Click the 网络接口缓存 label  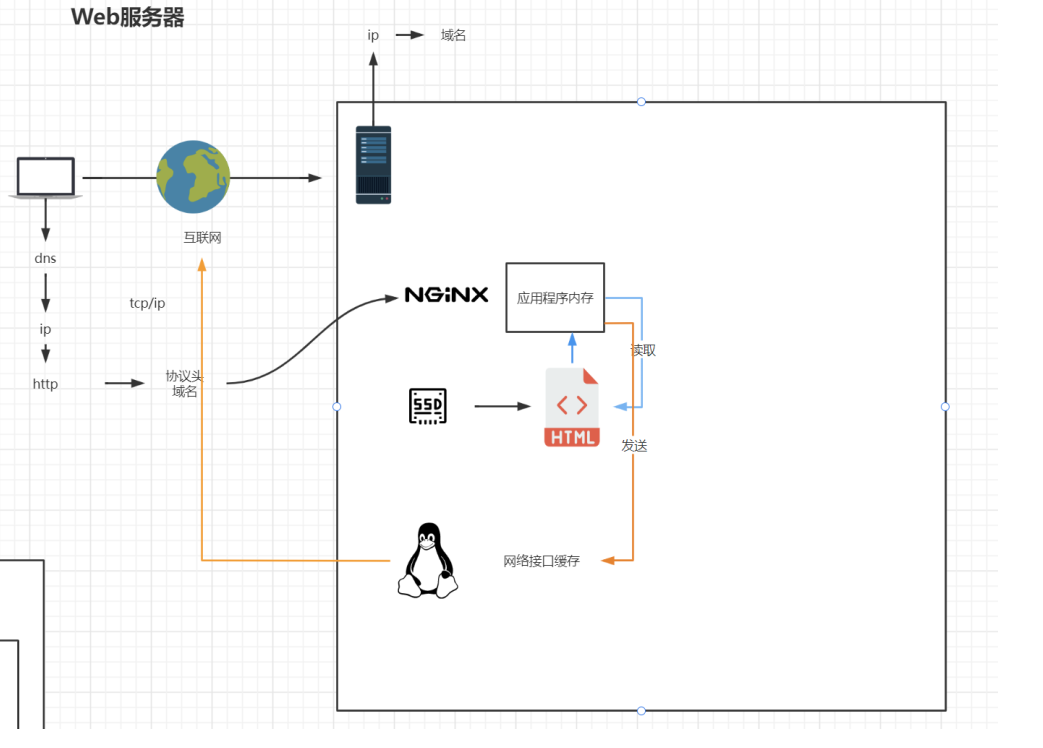point(541,561)
